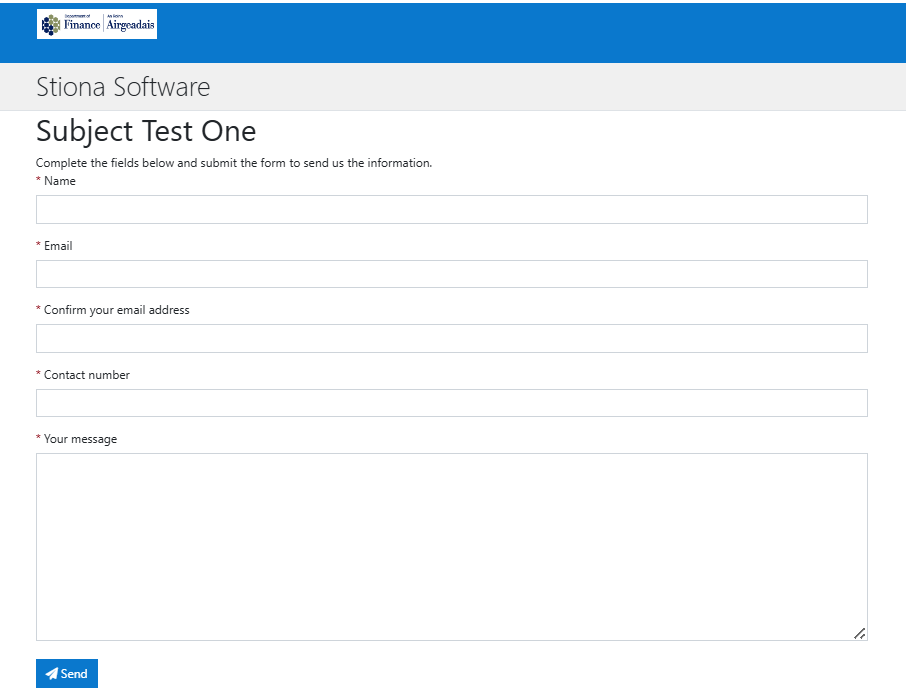Click the Contact number input field
Screen dimensions: 906x698
point(451,403)
